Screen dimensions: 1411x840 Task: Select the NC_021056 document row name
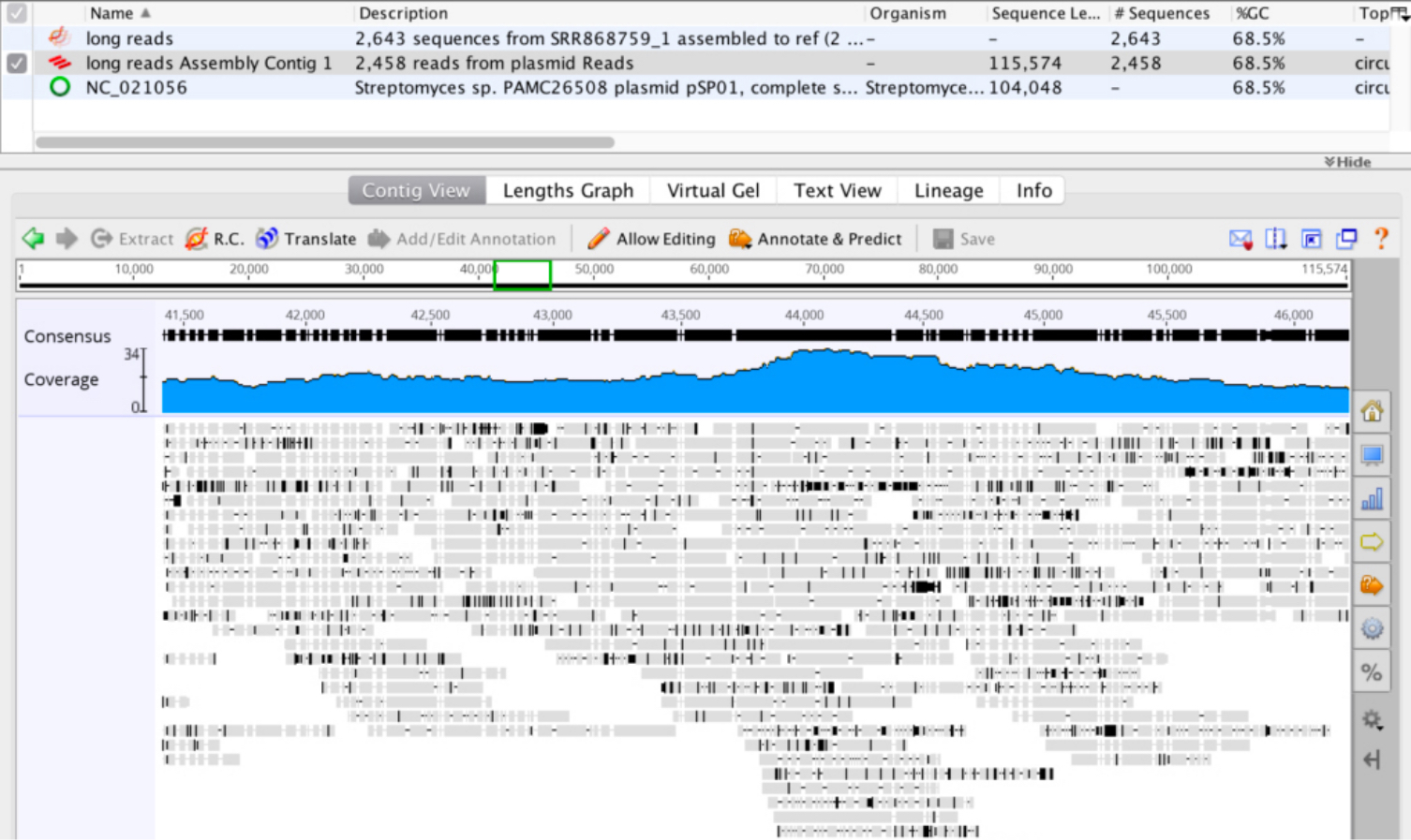click(x=136, y=87)
